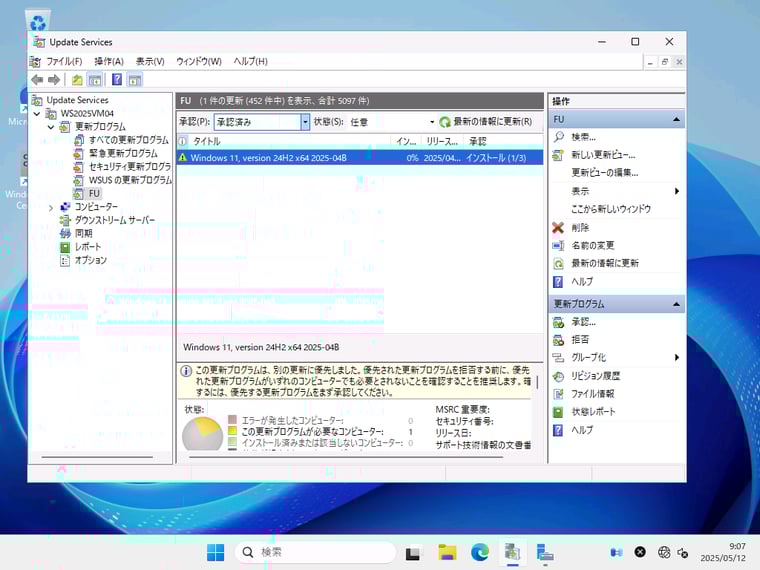Select すべての更新プログラム in the tree
Viewport: 760px width, 570px height.
(x=128, y=140)
